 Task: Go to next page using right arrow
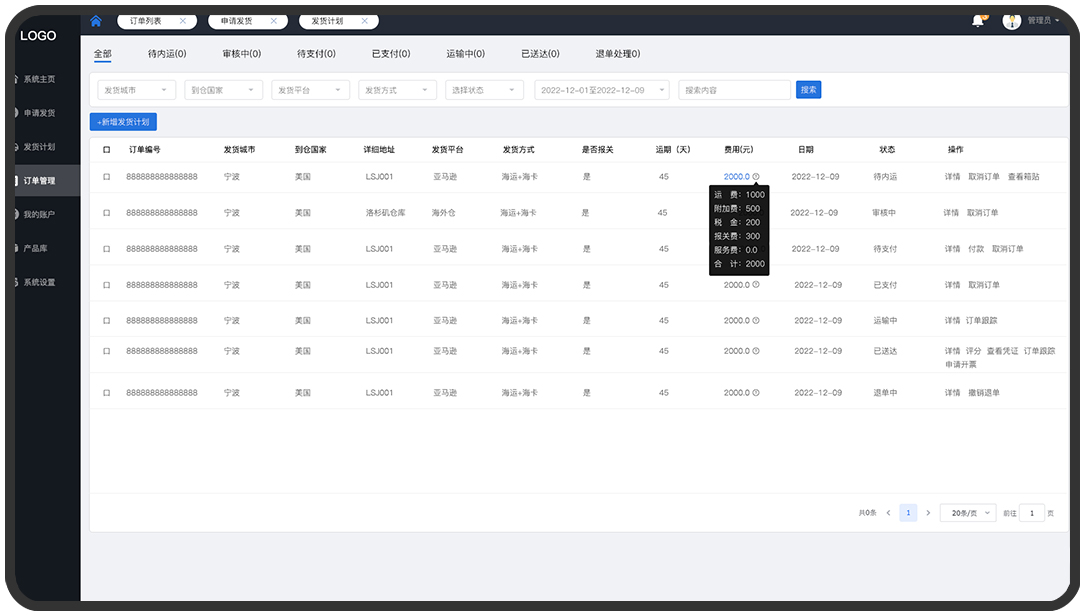(928, 513)
